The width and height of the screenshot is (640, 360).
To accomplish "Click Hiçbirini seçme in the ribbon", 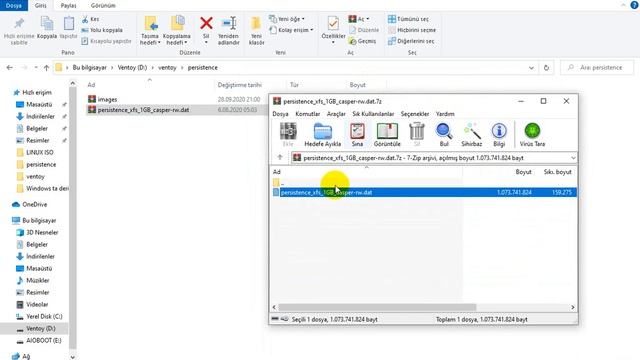I will [x=412, y=30].
